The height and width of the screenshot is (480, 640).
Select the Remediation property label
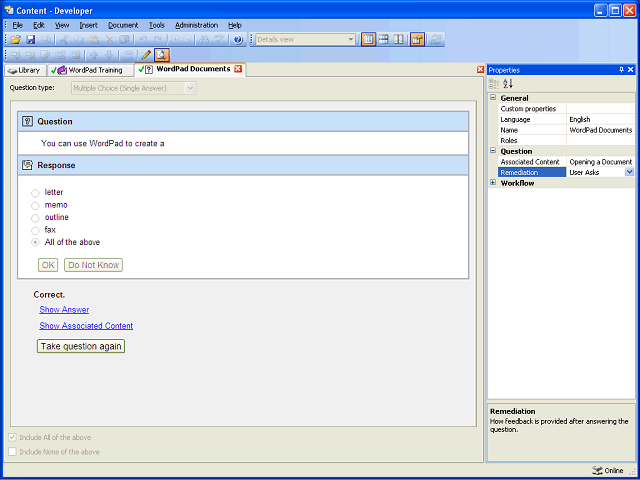coord(532,172)
